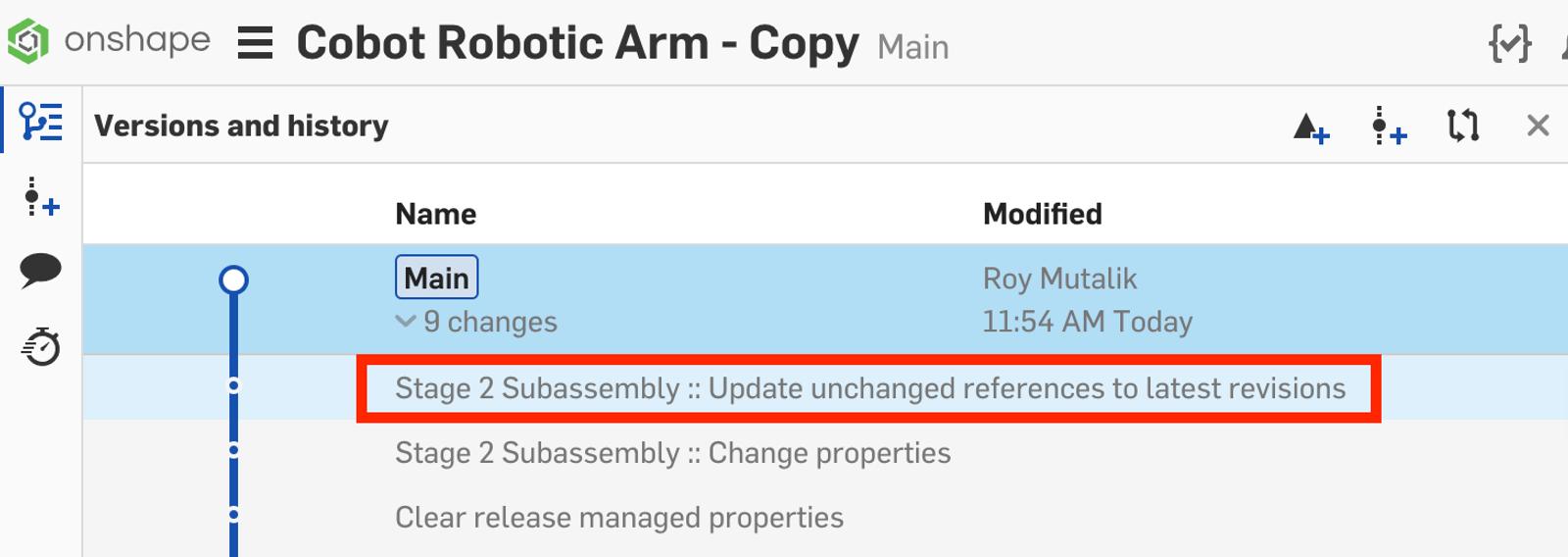Image resolution: width=1568 pixels, height=557 pixels.
Task: Open the stopwatch performance icon in sidebar
Action: tap(41, 346)
